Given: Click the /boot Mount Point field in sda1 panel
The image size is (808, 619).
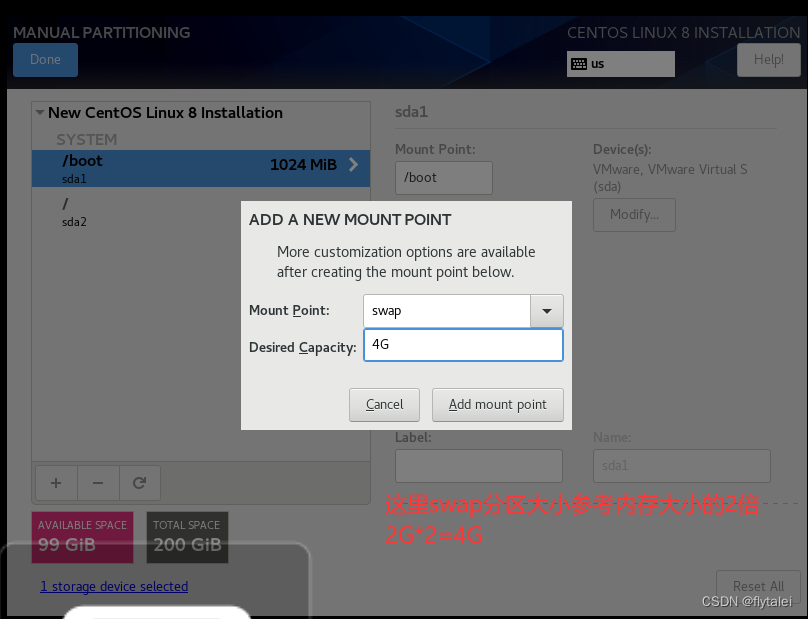Looking at the screenshot, I should click(444, 178).
